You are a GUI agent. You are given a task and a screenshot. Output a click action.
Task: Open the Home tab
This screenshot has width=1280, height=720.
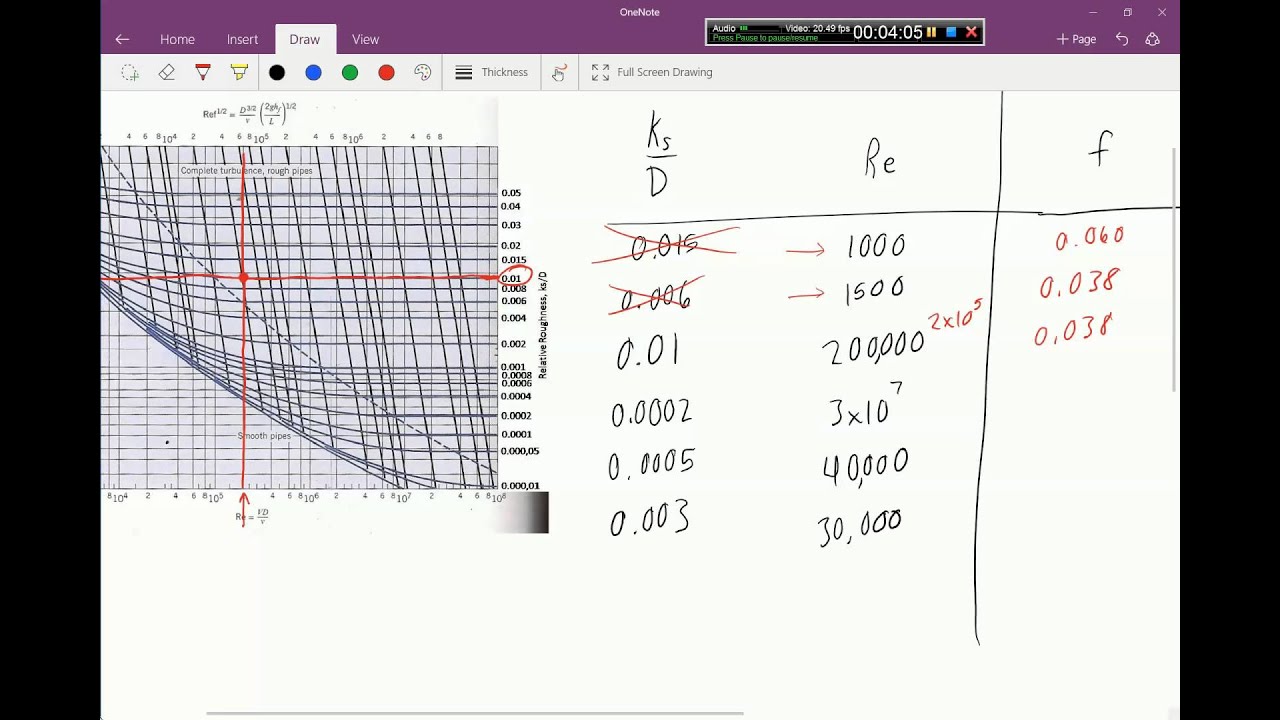coord(177,39)
